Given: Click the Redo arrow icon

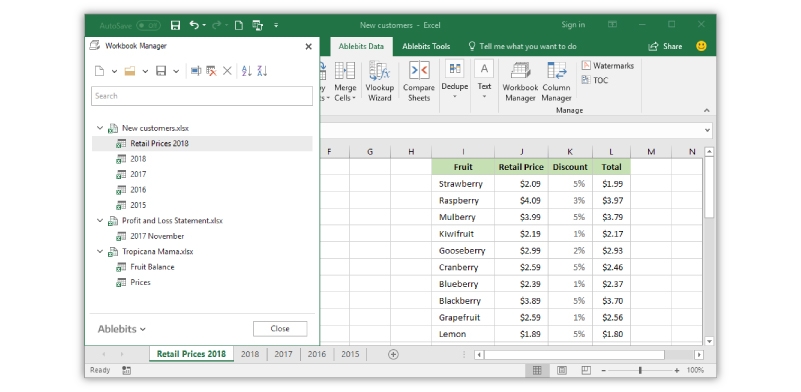Looking at the screenshot, I should coord(217,25).
